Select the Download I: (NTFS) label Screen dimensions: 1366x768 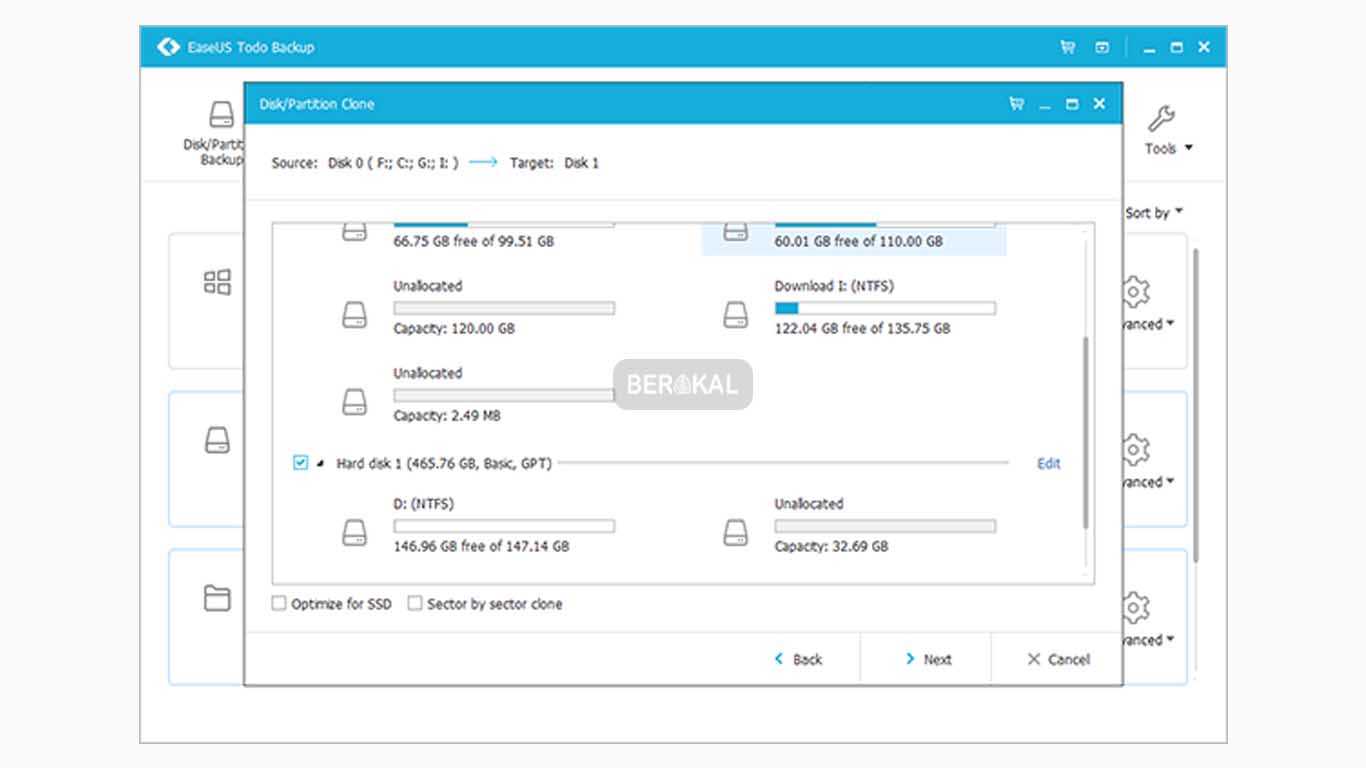tap(834, 286)
